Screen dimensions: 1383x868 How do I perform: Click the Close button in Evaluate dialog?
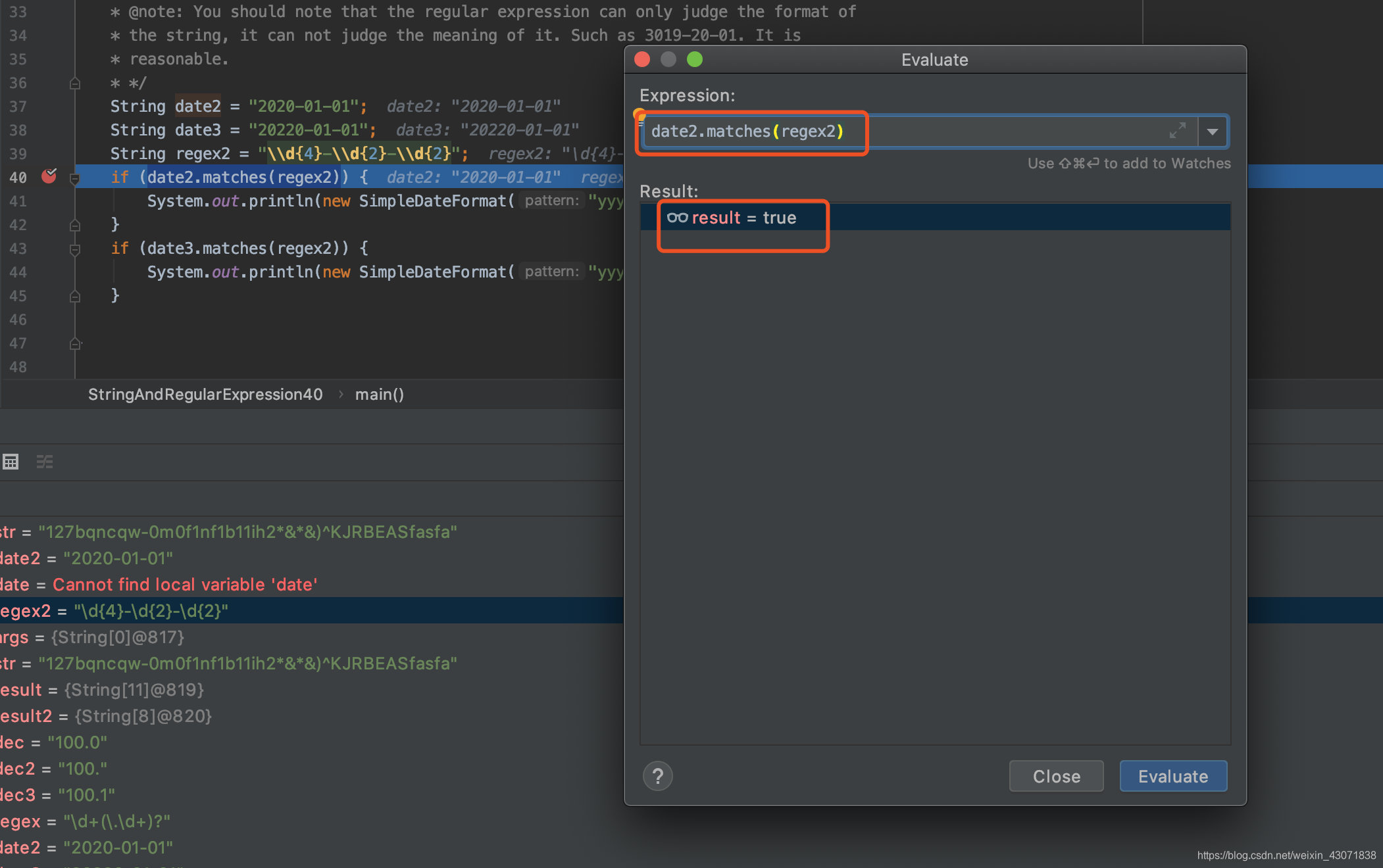pos(1056,777)
